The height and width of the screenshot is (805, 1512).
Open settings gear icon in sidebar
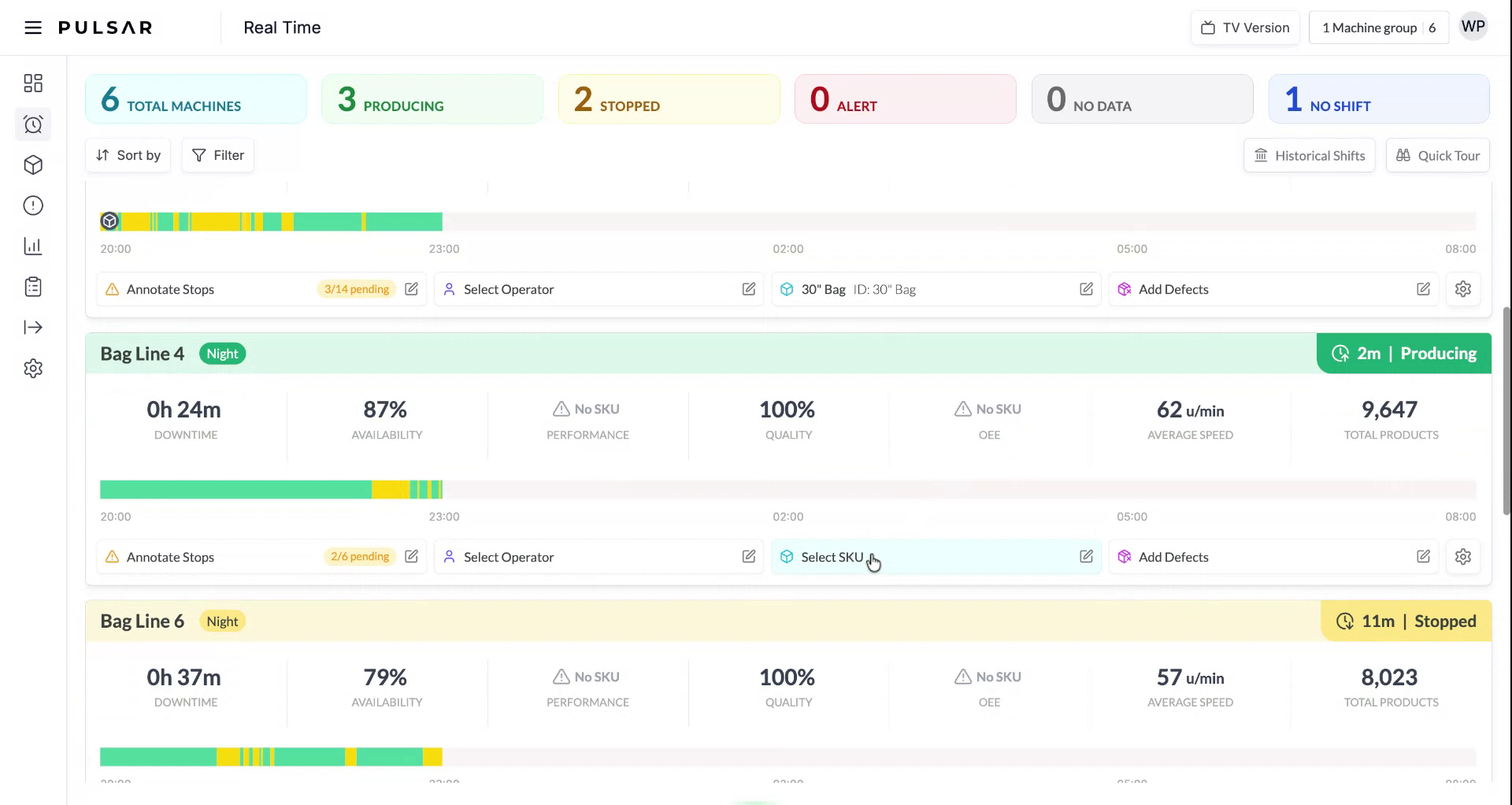(33, 369)
